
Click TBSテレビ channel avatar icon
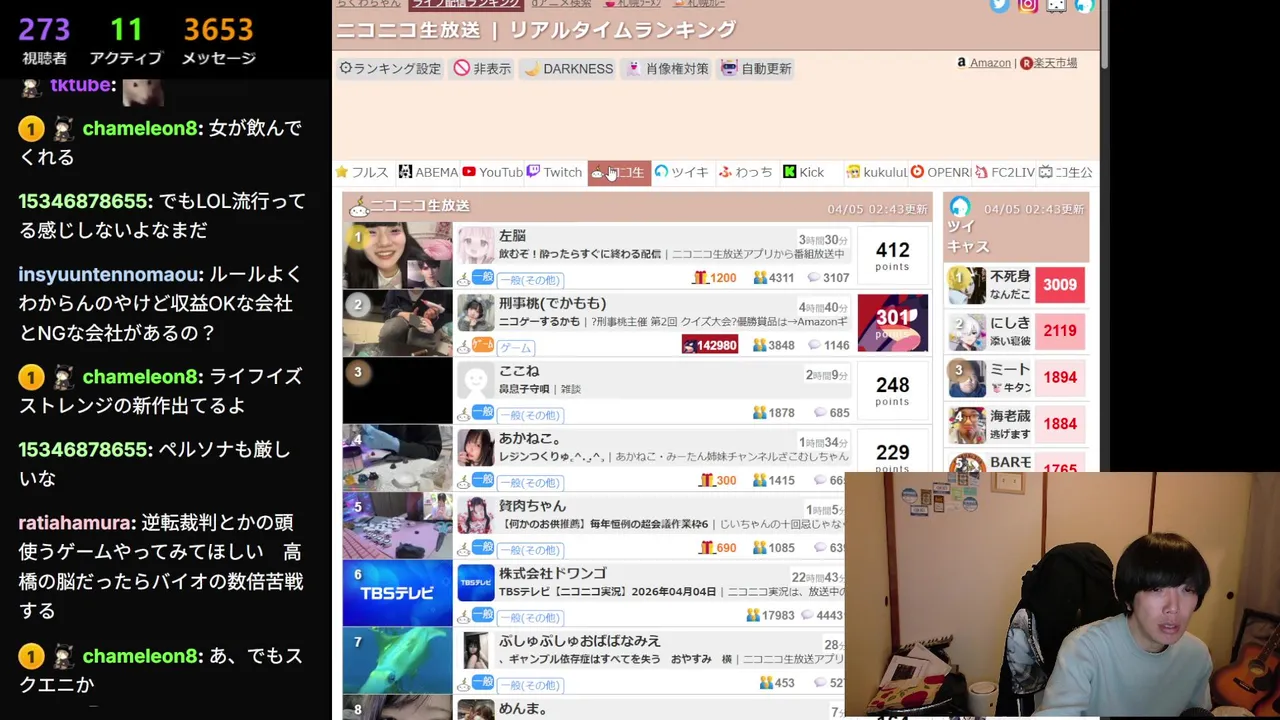tap(476, 583)
